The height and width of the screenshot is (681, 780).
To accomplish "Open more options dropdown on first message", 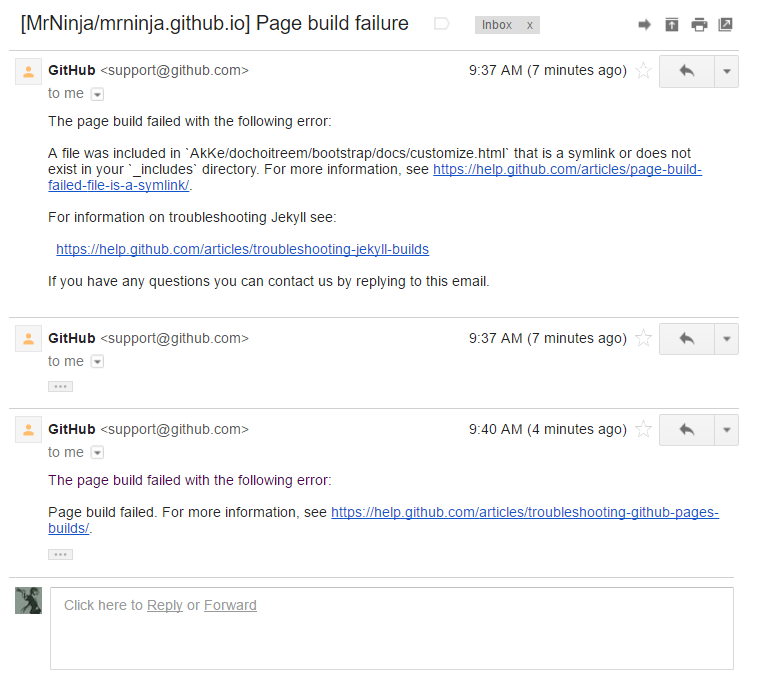I will click(726, 71).
